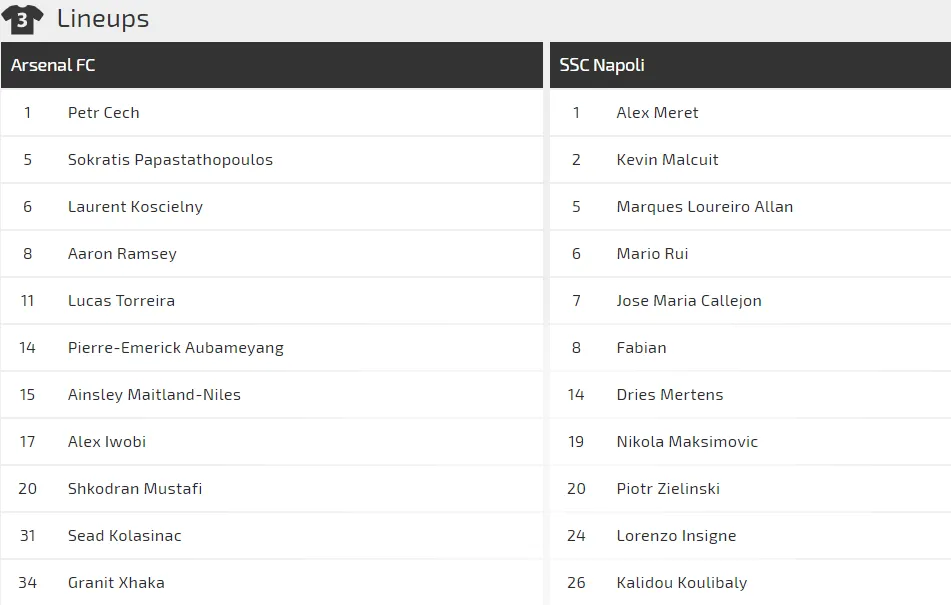
Task: Open Pierre-Emerick Aubameyang player page
Action: pyautogui.click(x=176, y=348)
